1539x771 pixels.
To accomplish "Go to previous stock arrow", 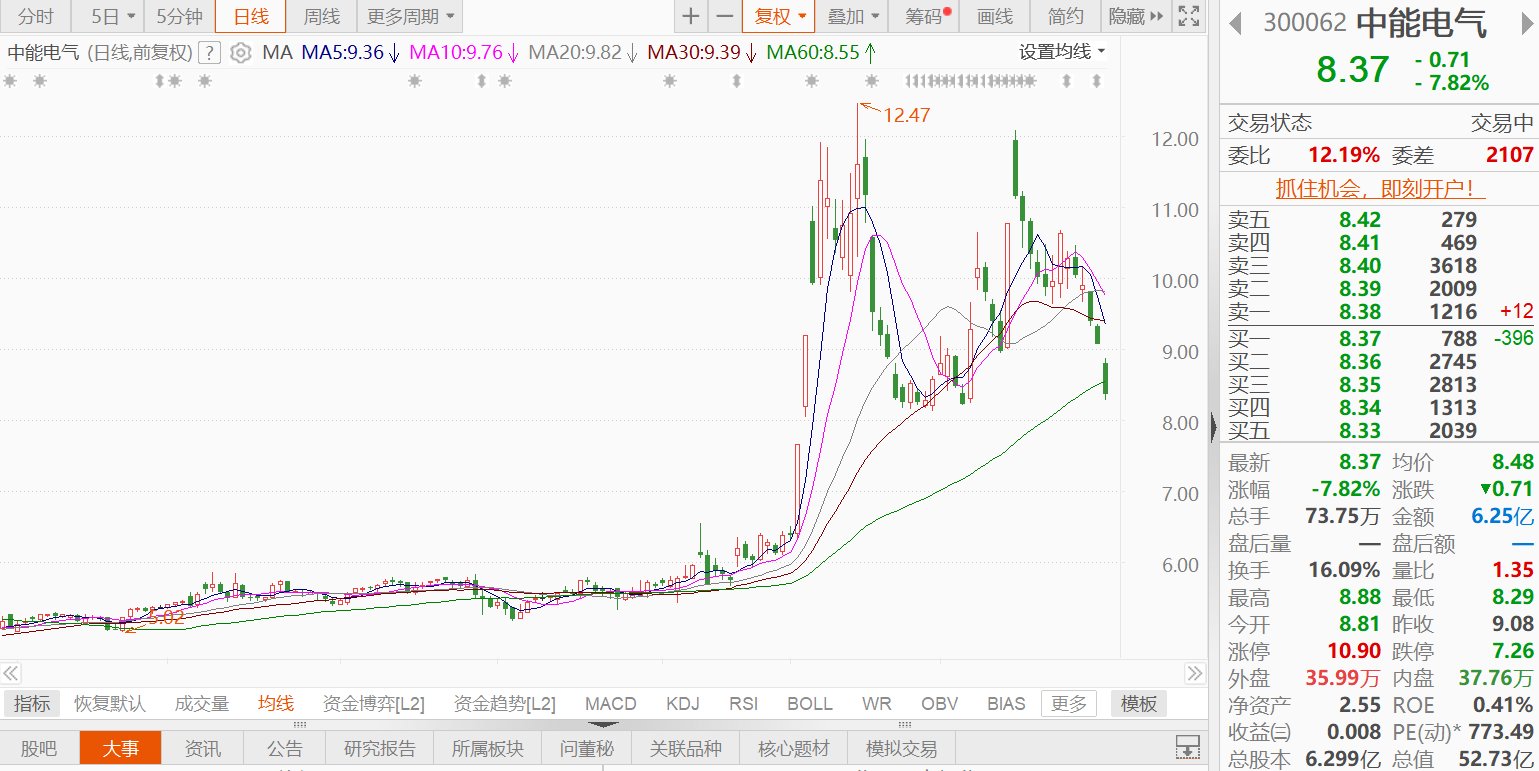I will (1237, 24).
